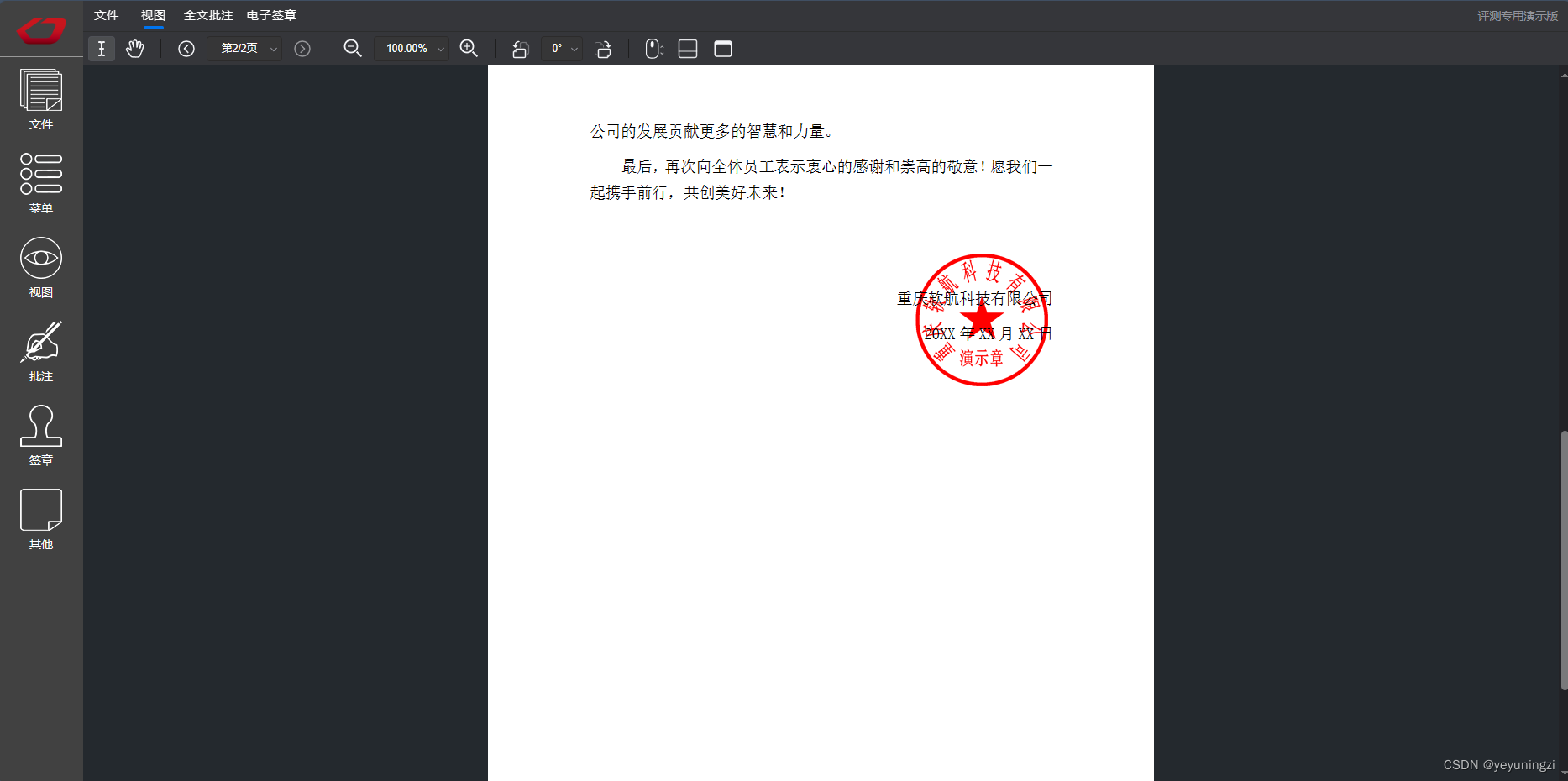Open the 100.00% zoom level dropdown
This screenshot has height=781, width=1568.
[x=412, y=49]
